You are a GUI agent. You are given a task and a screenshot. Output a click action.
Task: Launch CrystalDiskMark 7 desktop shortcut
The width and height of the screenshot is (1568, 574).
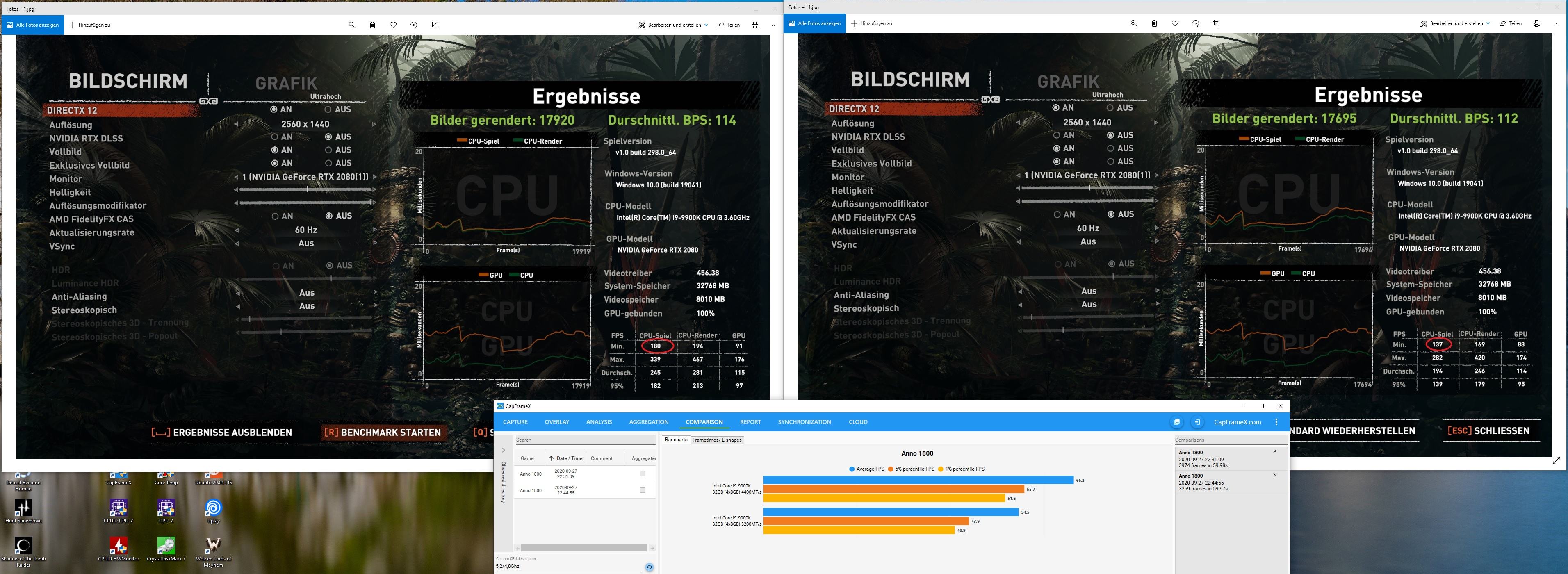[x=166, y=549]
